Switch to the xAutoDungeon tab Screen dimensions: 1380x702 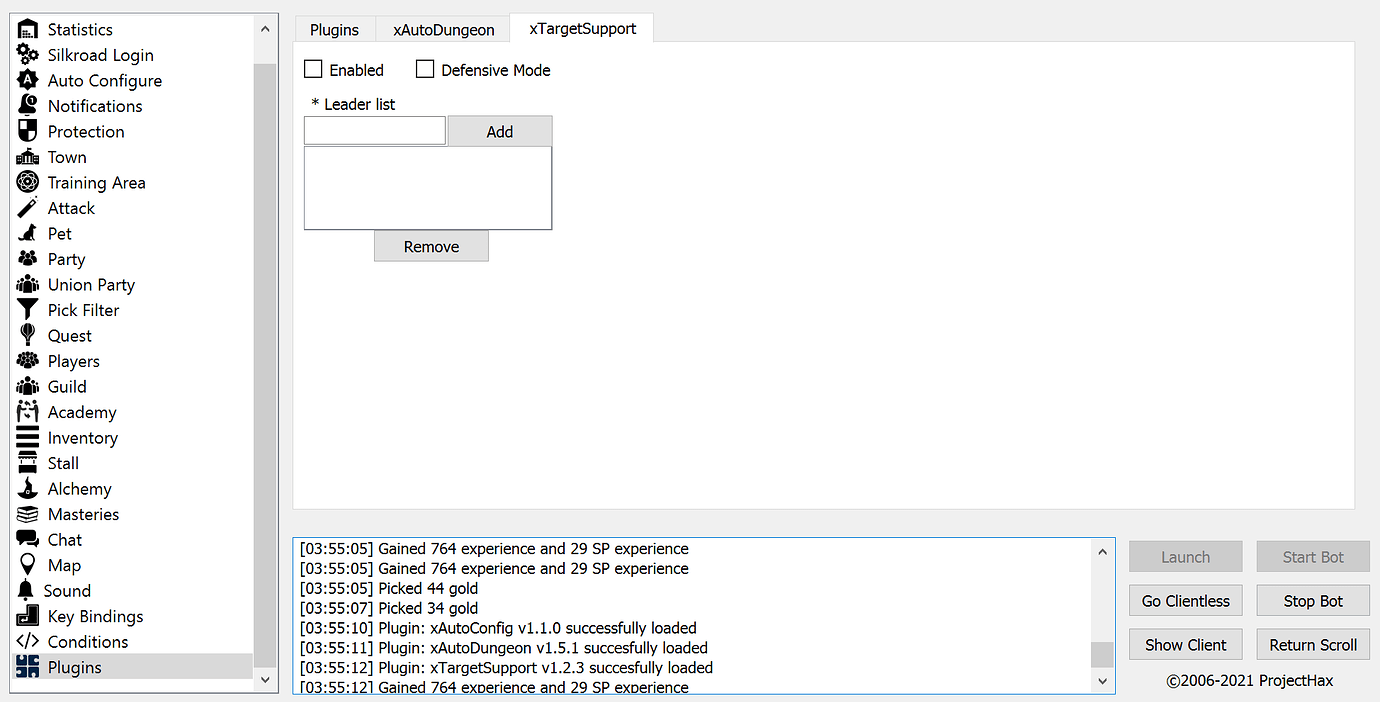(x=443, y=29)
